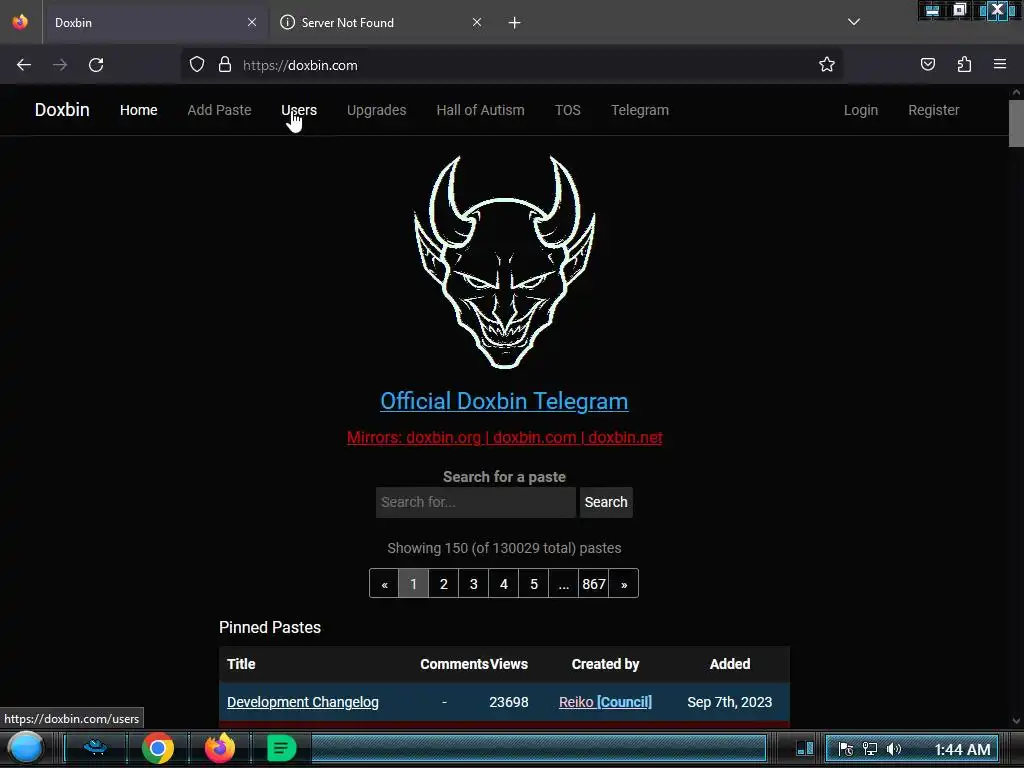
Task: Click the horned mask logo image
Action: pyautogui.click(x=504, y=261)
